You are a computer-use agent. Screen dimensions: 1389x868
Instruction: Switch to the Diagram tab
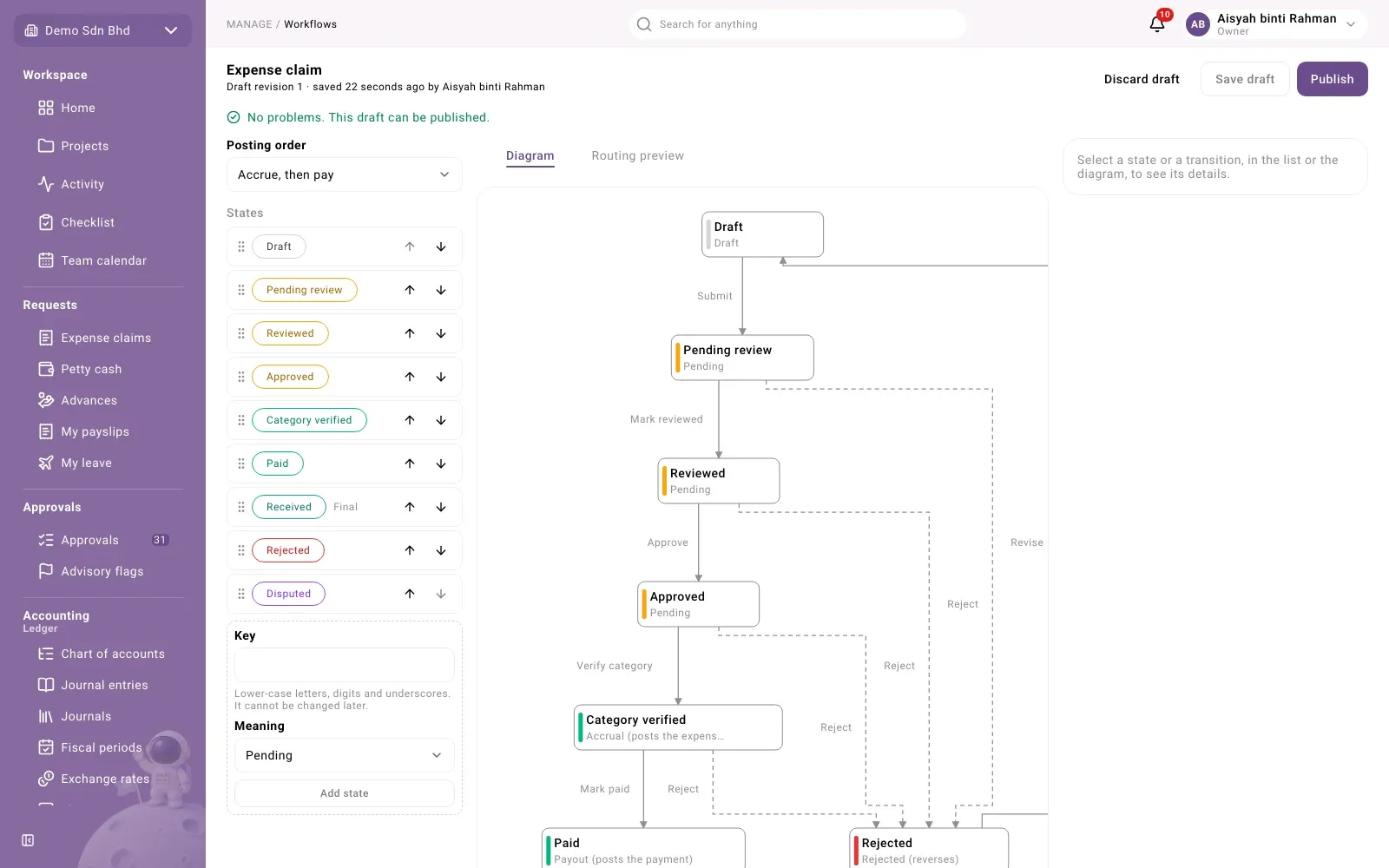[x=530, y=156]
